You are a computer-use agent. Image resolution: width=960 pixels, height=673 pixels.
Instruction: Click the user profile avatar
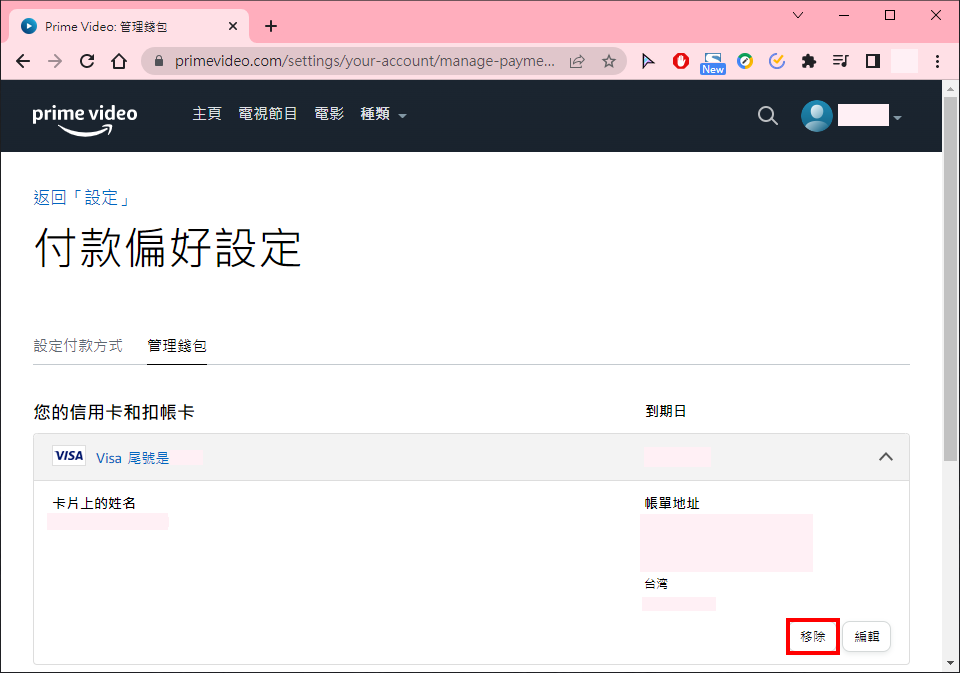817,115
